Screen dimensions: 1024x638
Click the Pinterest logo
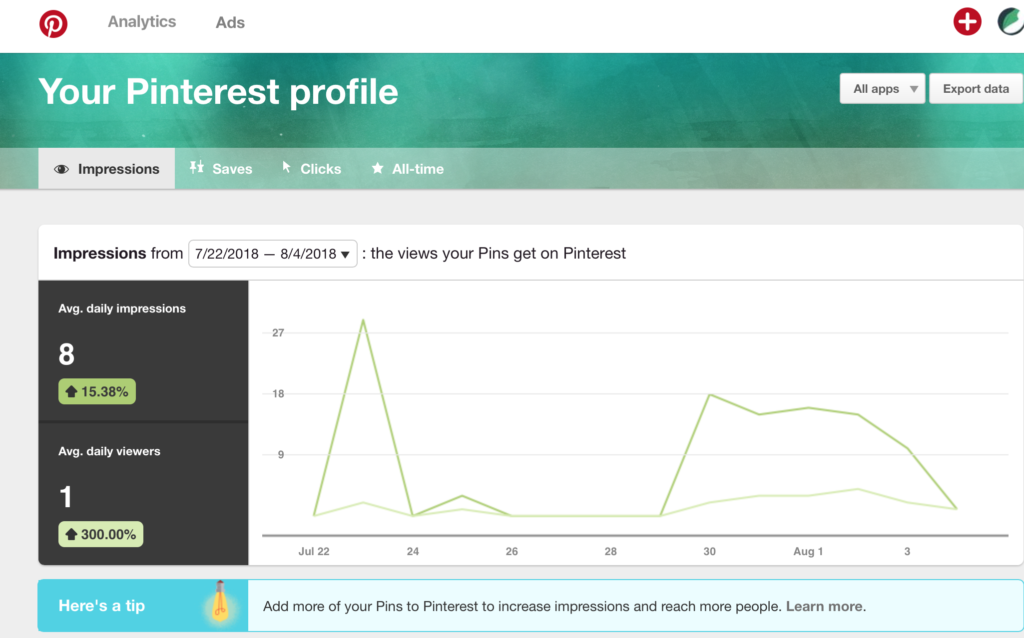53,22
